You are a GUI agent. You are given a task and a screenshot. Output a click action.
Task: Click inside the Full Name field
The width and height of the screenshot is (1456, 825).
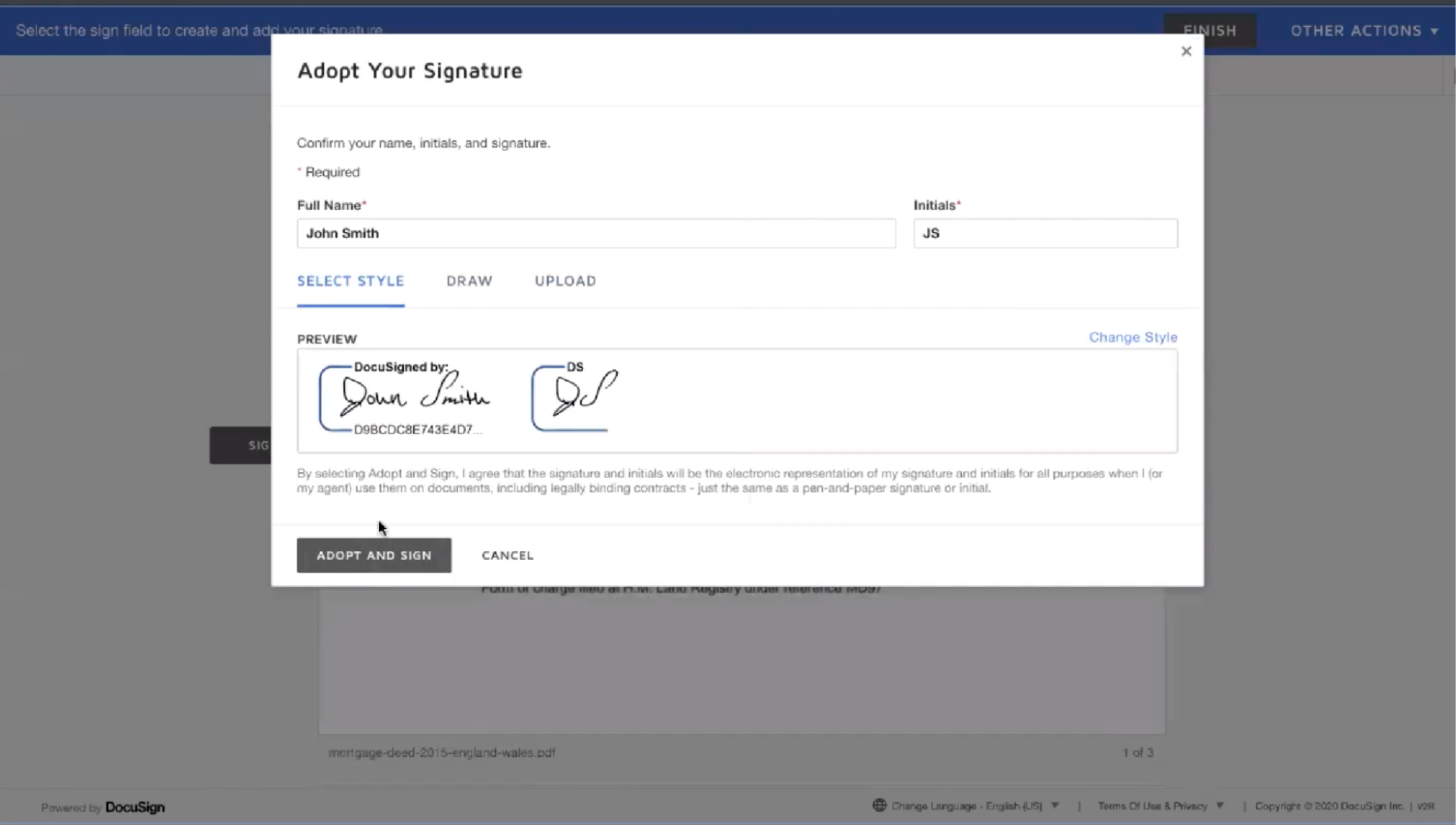point(595,233)
